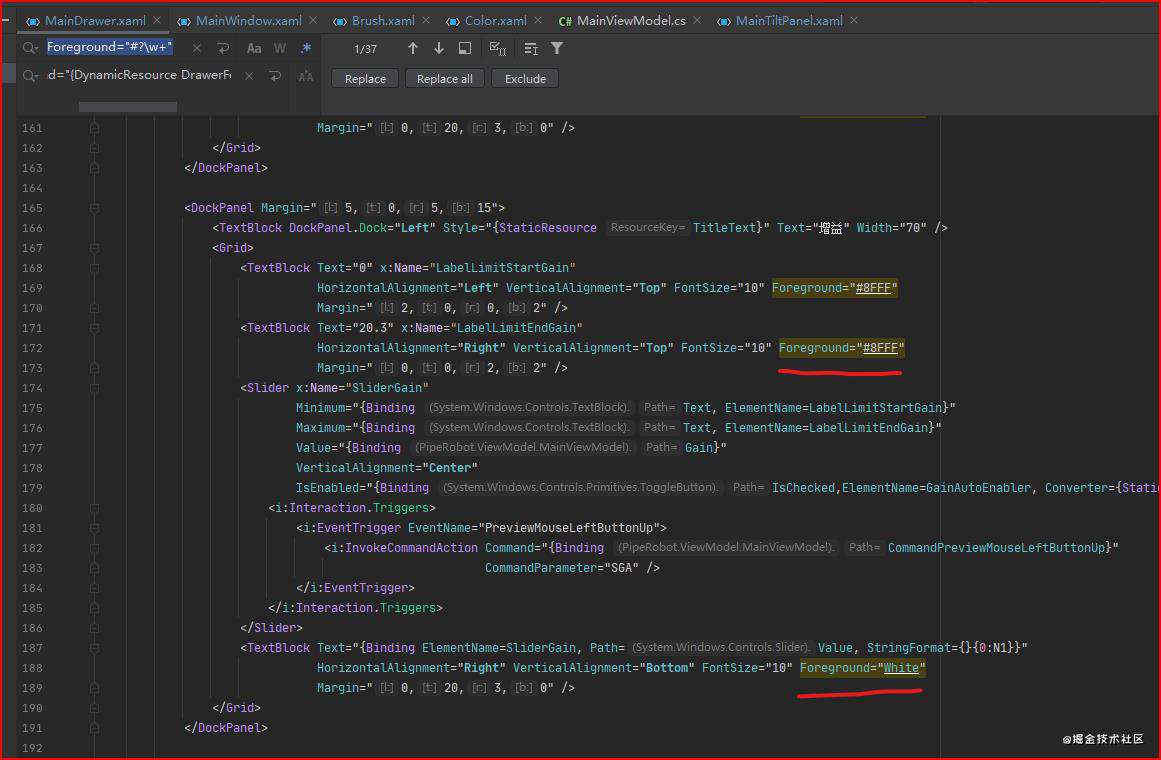
Task: Open the search filter options
Action: pos(557,48)
